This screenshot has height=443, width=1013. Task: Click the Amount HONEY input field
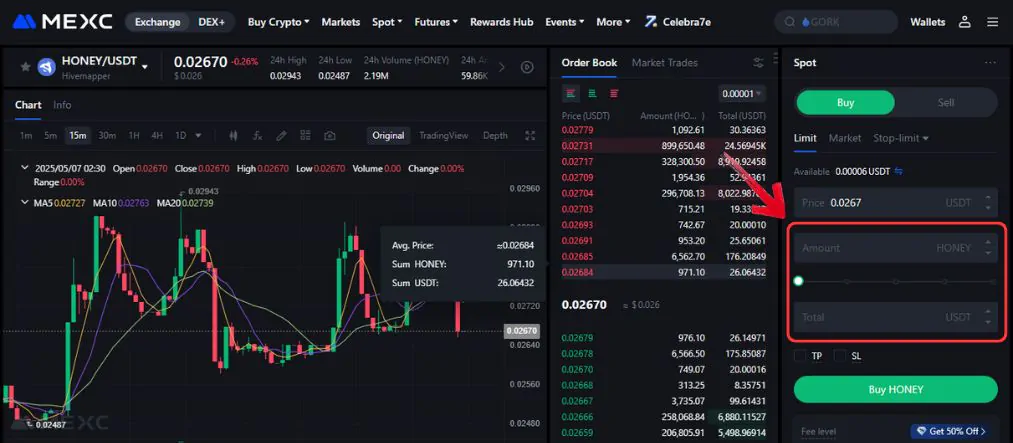(895, 248)
